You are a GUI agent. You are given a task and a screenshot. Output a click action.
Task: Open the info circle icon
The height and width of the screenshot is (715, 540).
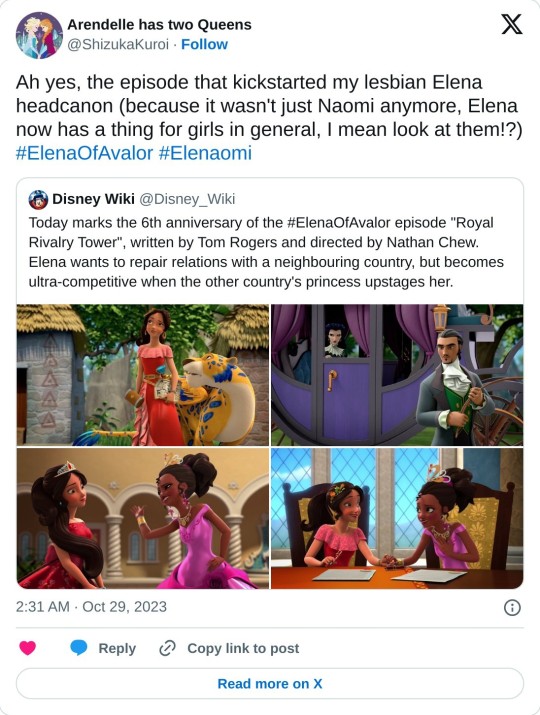(512, 607)
